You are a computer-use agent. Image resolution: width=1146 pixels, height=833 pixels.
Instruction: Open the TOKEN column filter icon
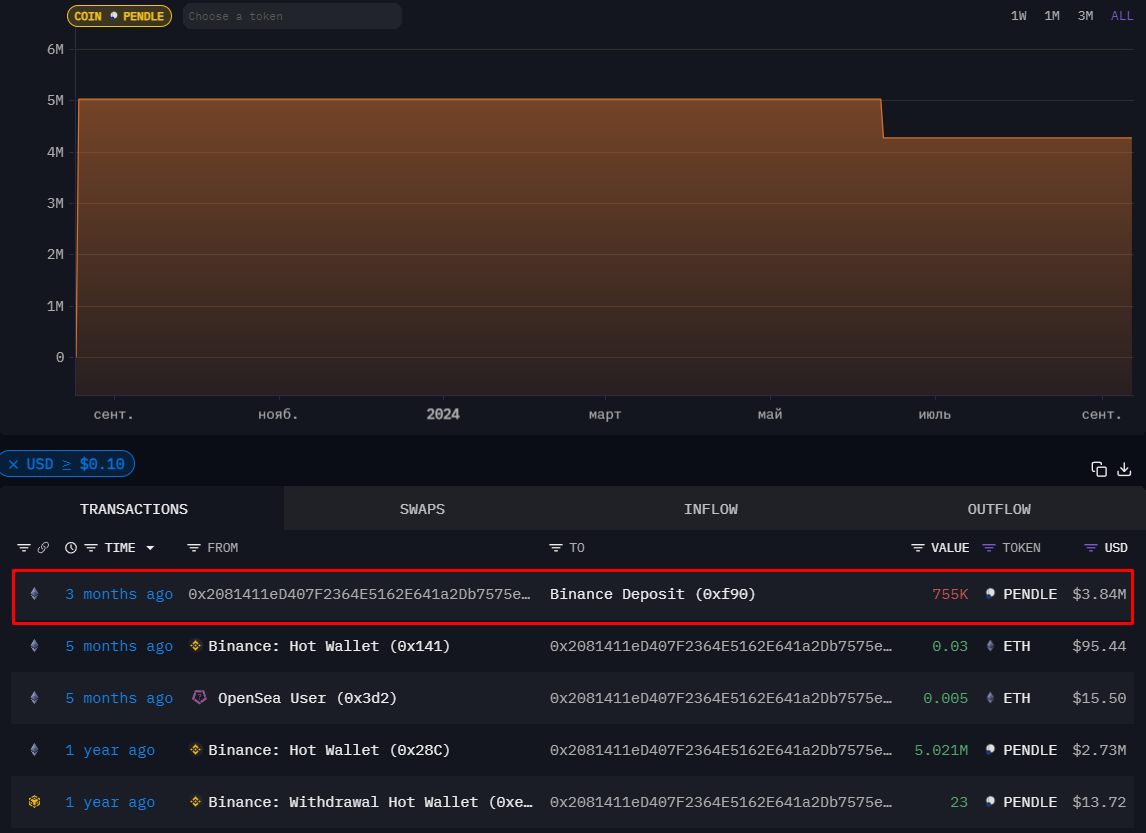click(x=989, y=547)
